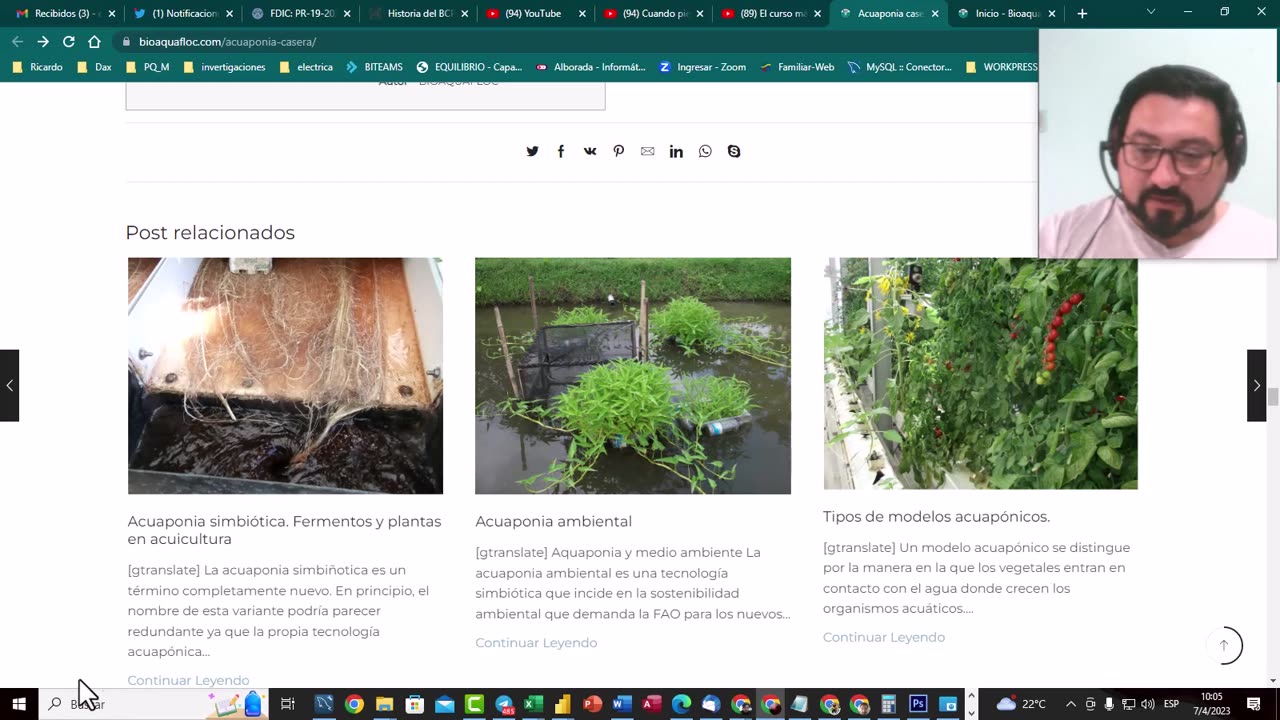Go to previous post with left arrow
Screen dimensions: 1280x720
[x=9, y=385]
